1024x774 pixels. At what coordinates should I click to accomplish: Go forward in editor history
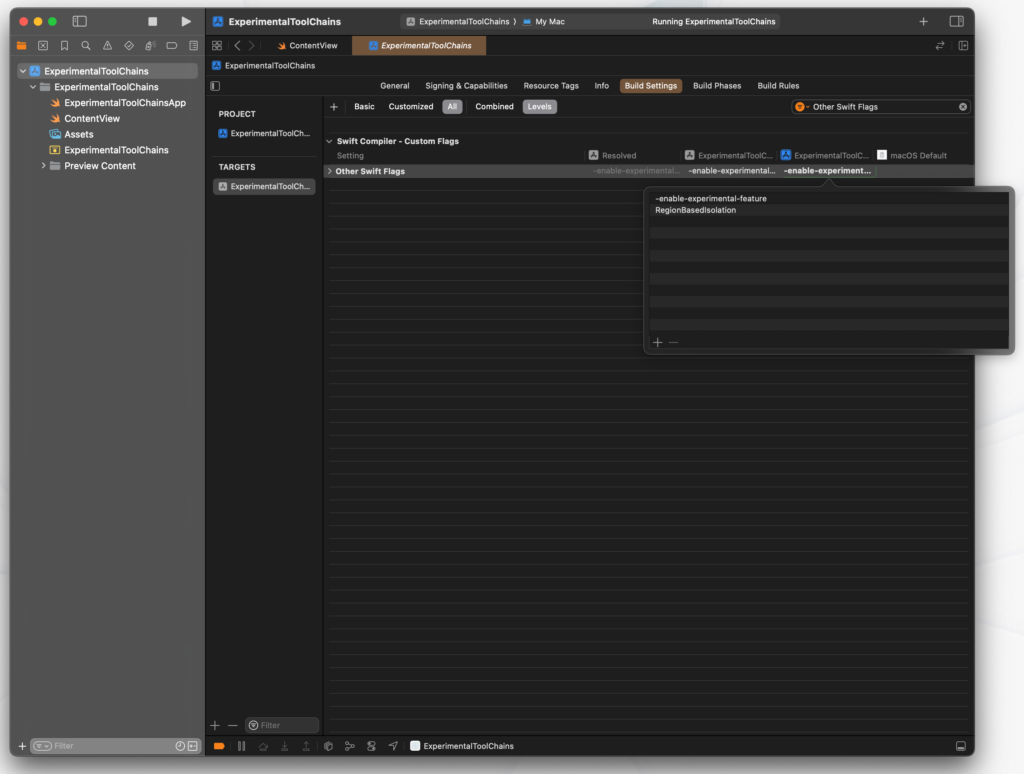251,46
